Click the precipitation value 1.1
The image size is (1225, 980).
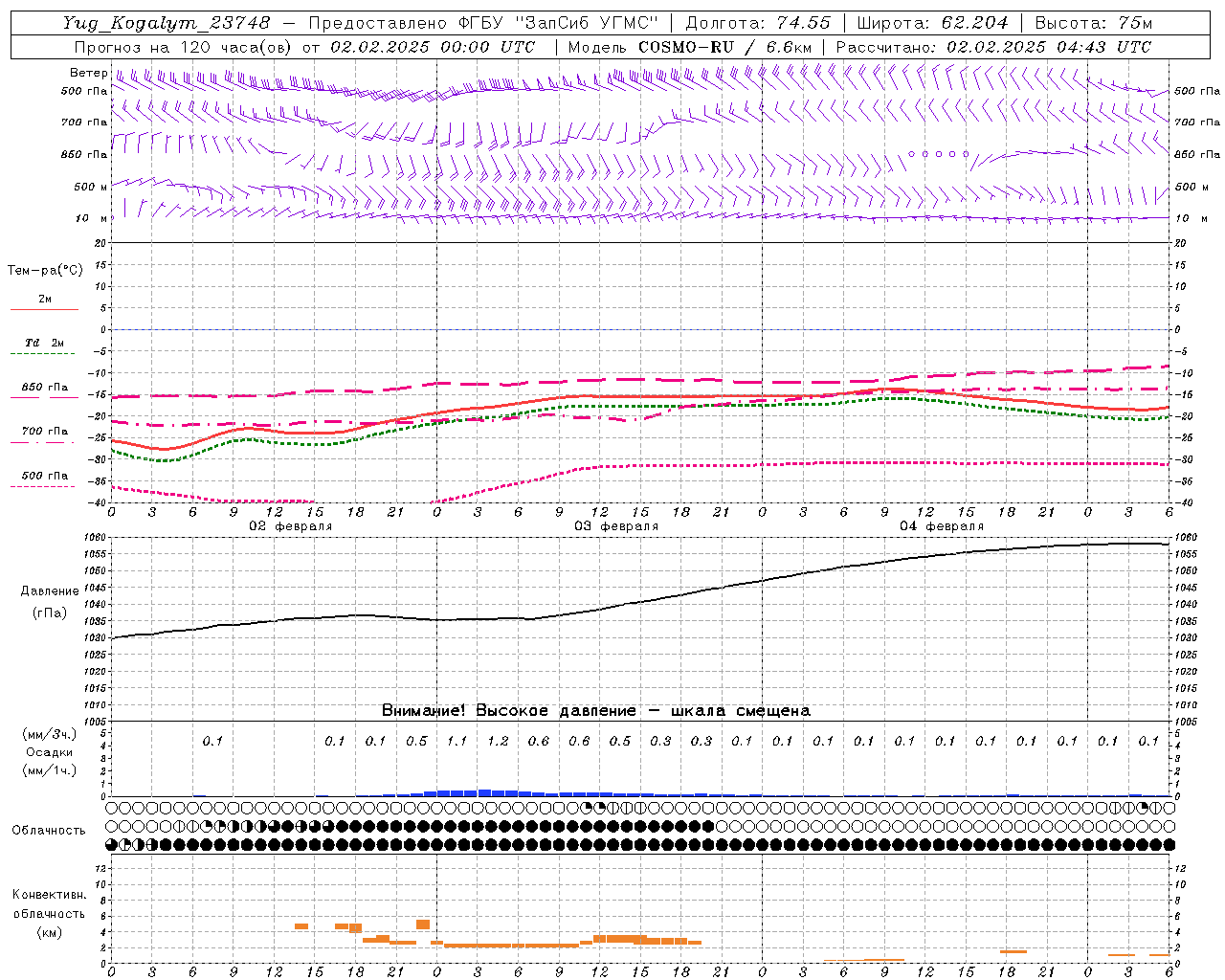(x=457, y=742)
